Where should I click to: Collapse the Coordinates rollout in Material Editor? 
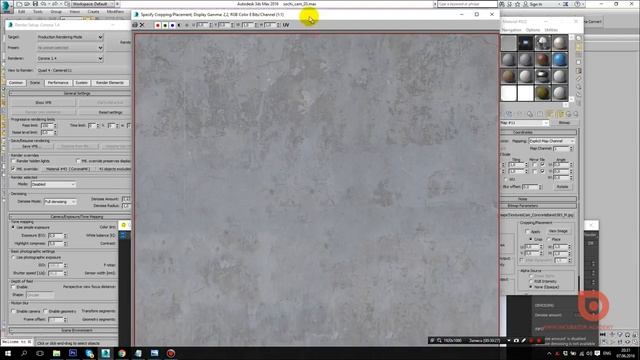point(538,132)
